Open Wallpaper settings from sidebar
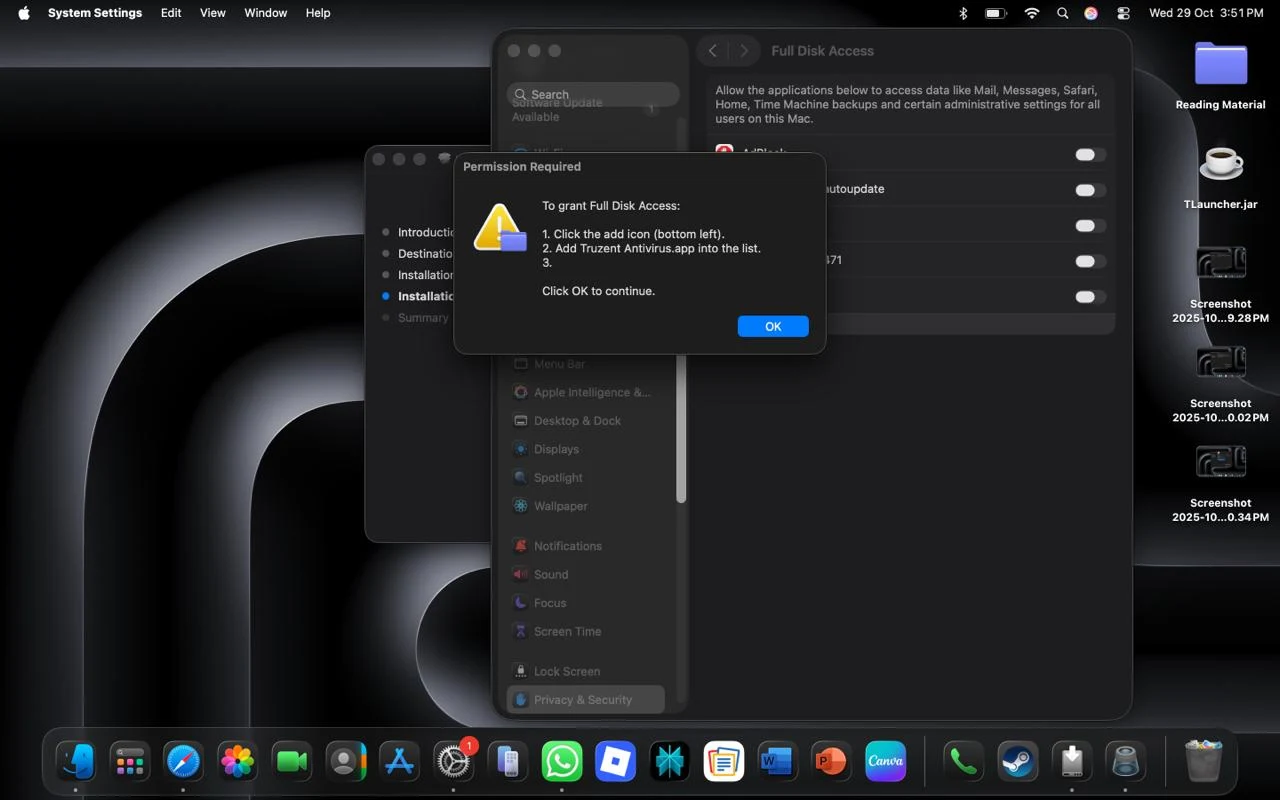Image resolution: width=1280 pixels, height=800 pixels. (560, 506)
